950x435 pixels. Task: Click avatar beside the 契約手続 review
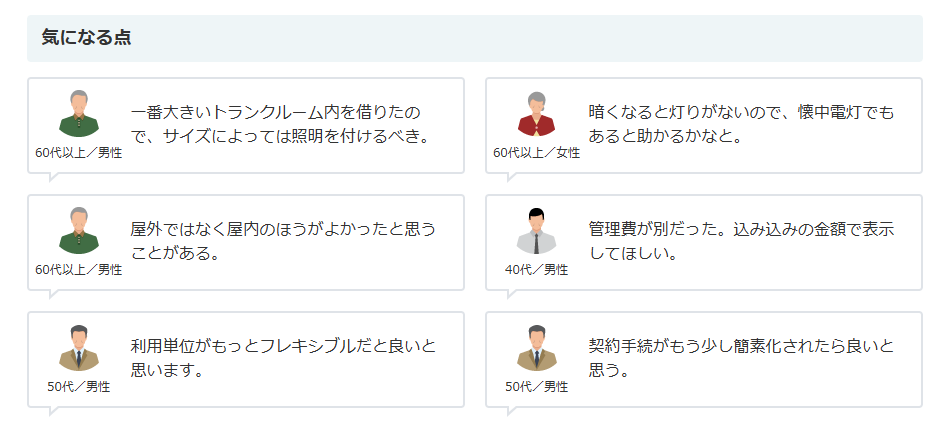click(x=537, y=348)
